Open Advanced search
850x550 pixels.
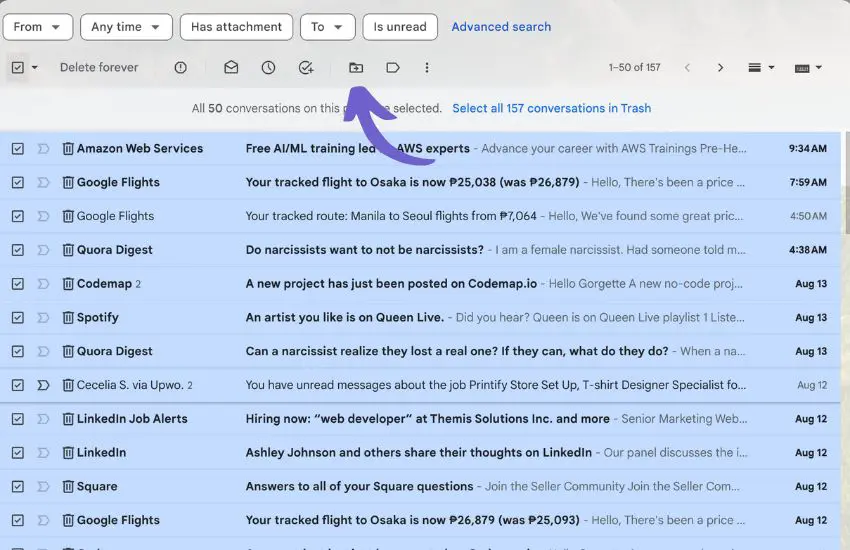point(501,27)
